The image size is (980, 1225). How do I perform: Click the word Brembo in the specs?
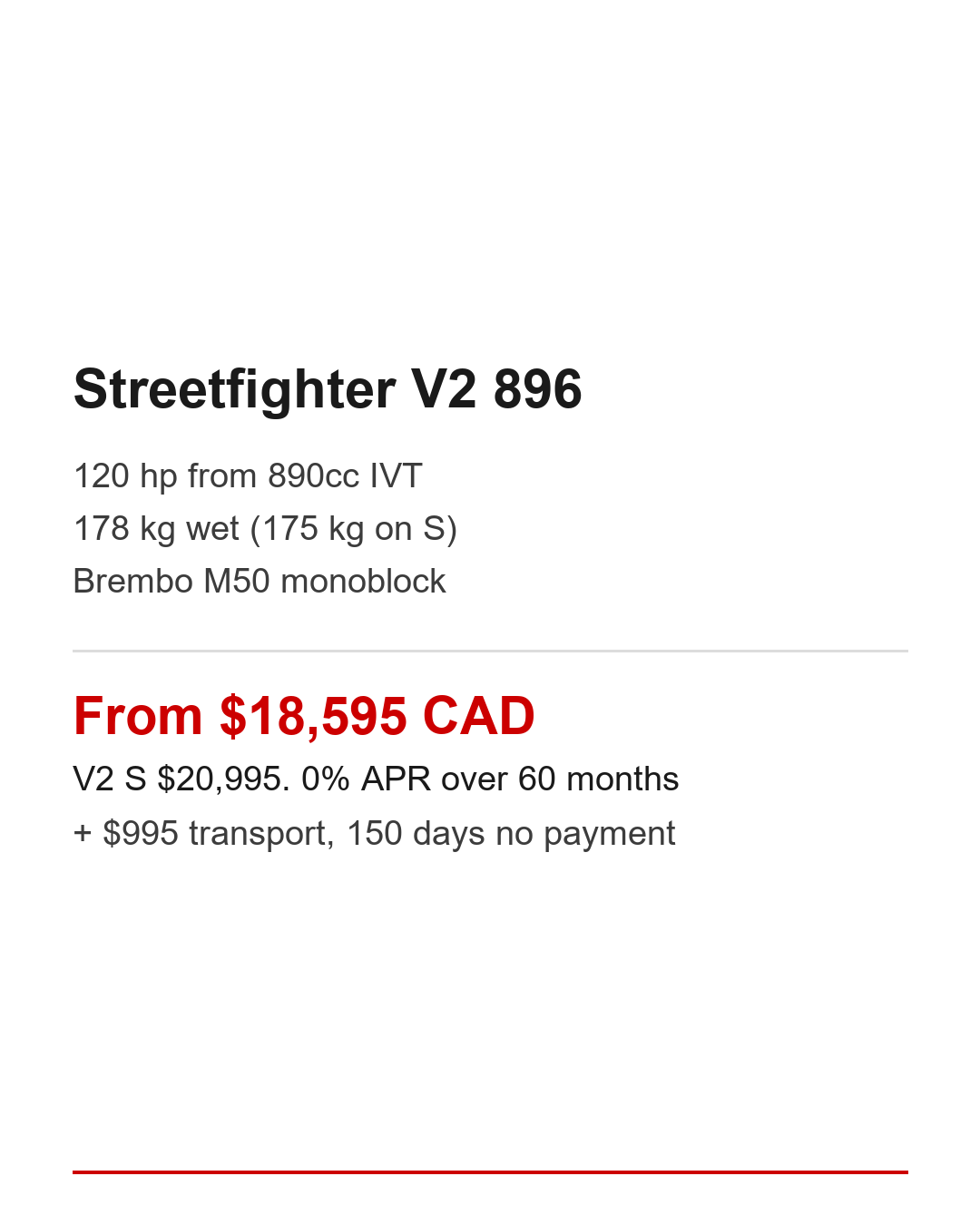tap(133, 582)
